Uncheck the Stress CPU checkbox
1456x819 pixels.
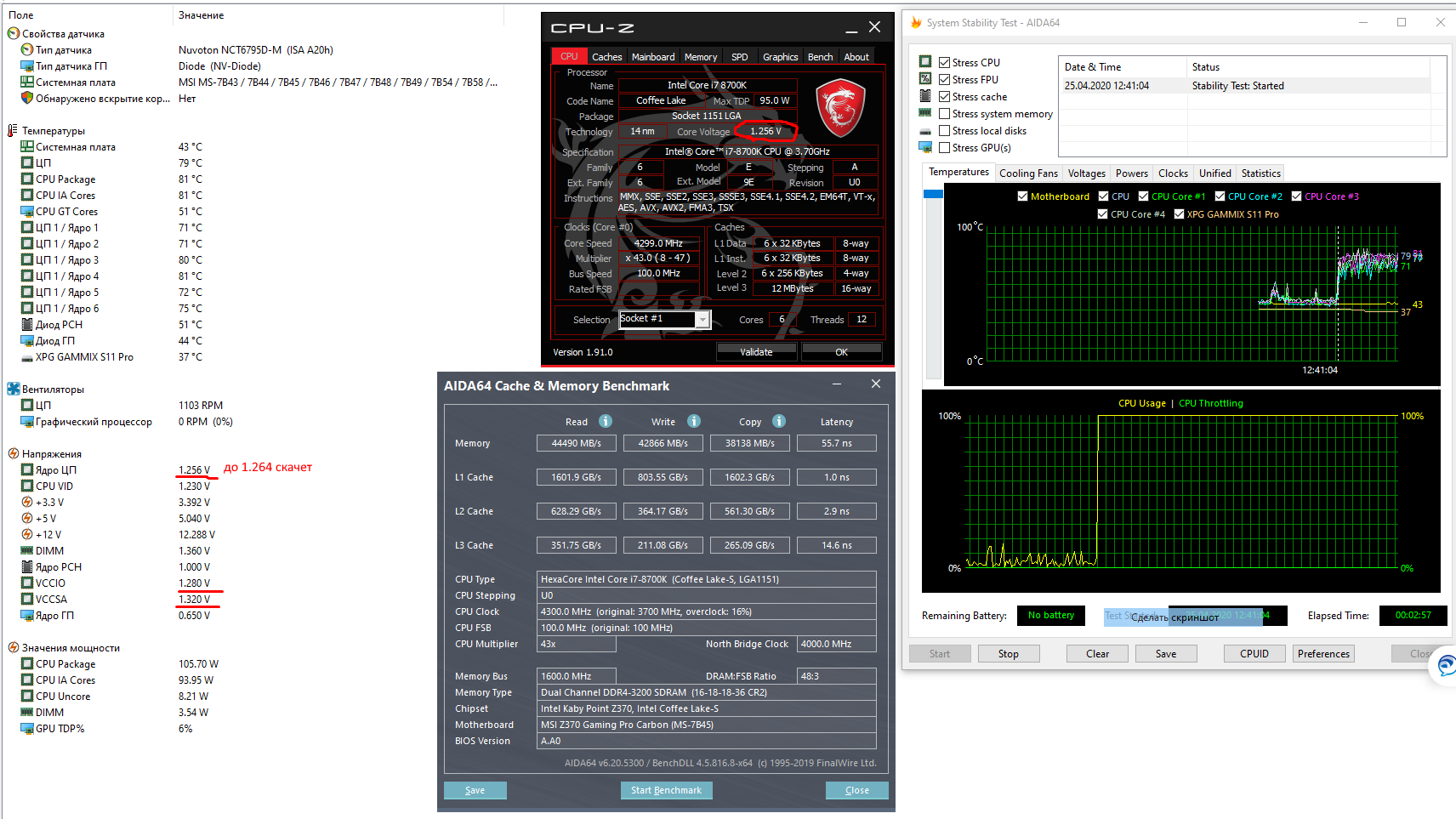pyautogui.click(x=944, y=62)
